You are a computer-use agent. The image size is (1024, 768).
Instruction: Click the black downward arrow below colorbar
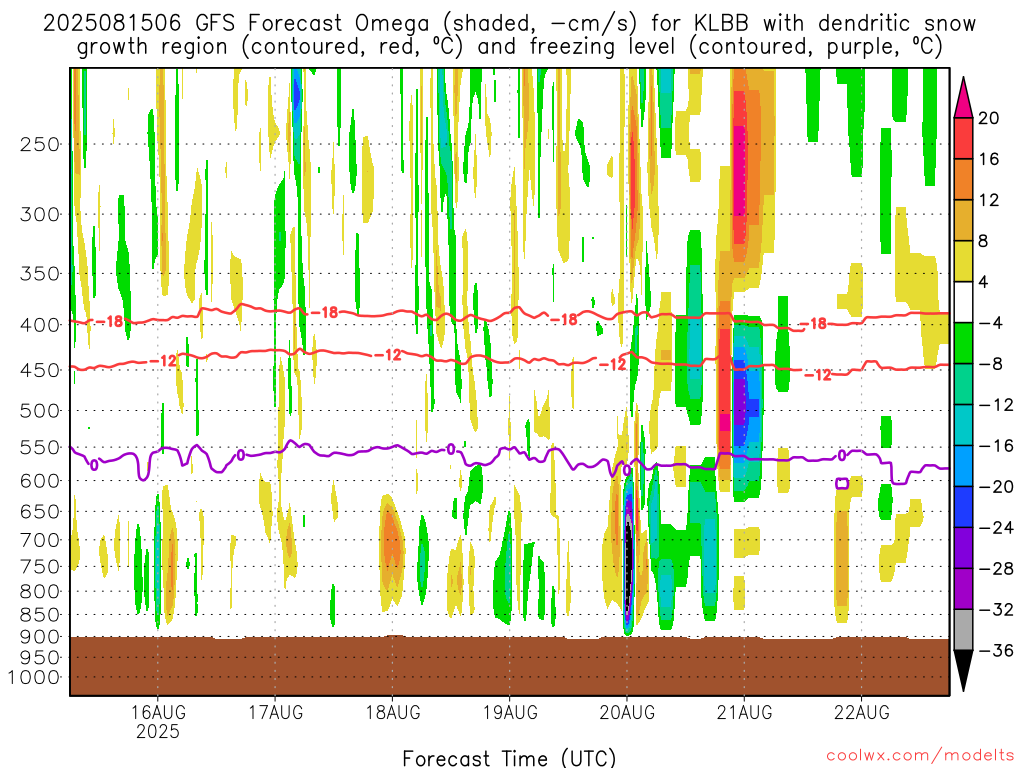point(963,670)
